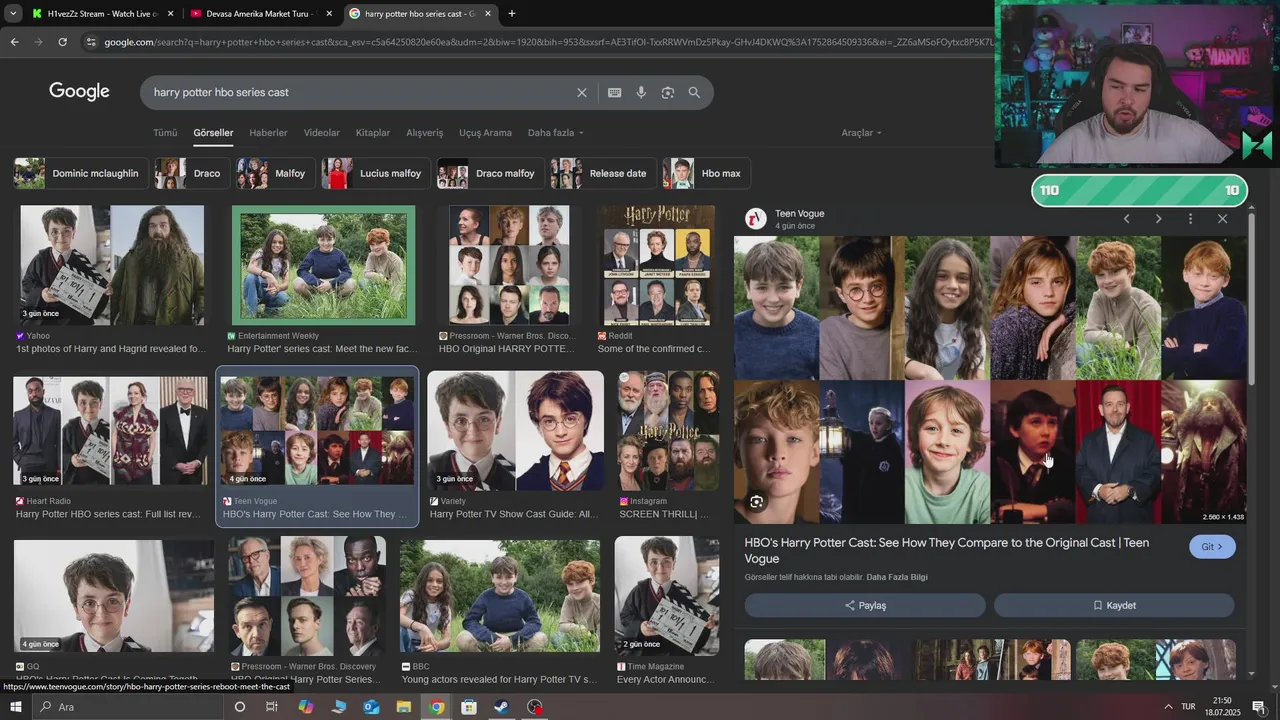Select the Haberler tab

[x=268, y=132]
